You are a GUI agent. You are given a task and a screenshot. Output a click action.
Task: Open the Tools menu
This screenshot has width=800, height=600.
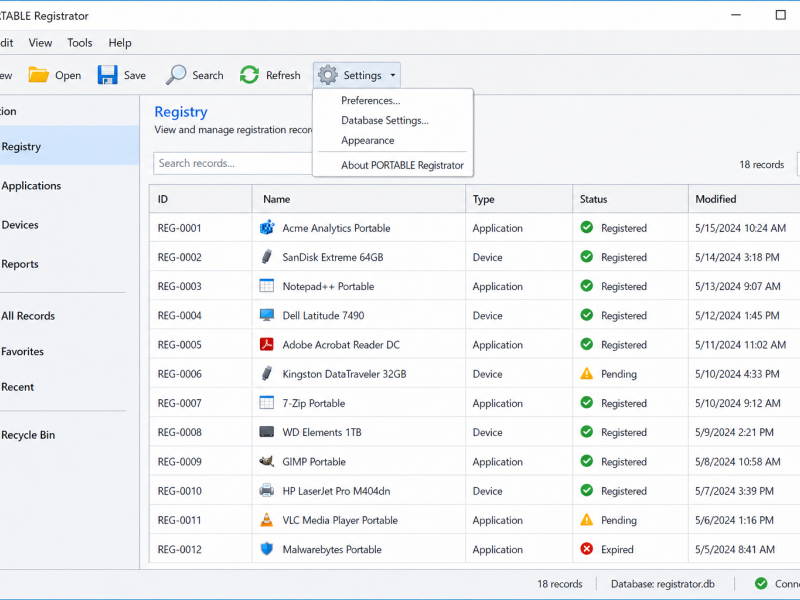(80, 43)
